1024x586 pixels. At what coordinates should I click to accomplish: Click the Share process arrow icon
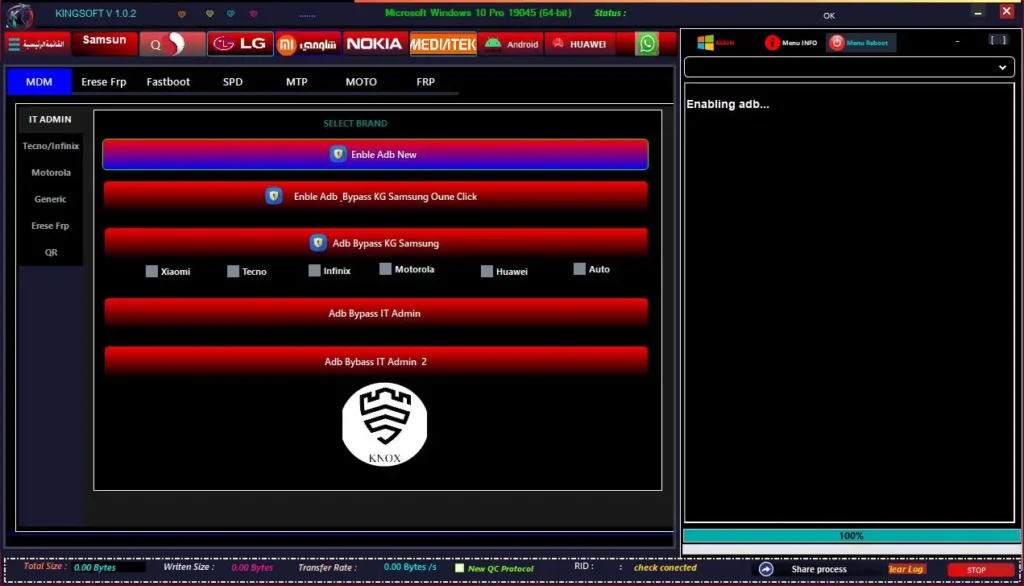(x=766, y=569)
